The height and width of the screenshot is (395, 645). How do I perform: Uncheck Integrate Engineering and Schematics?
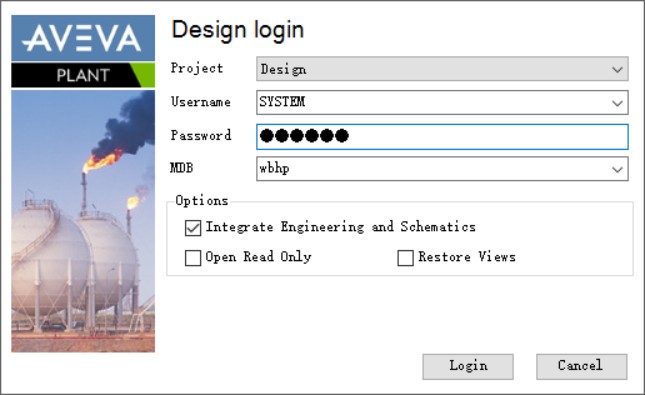[x=193, y=228]
